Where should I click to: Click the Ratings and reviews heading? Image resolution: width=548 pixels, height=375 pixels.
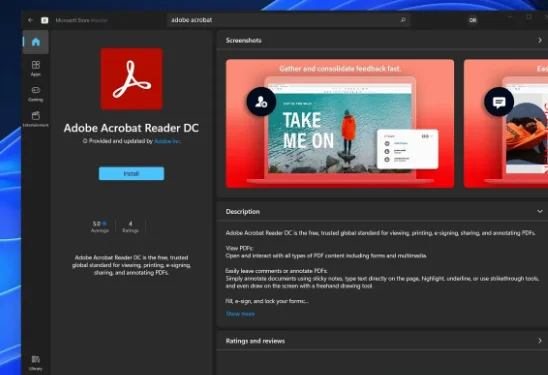pyautogui.click(x=255, y=341)
